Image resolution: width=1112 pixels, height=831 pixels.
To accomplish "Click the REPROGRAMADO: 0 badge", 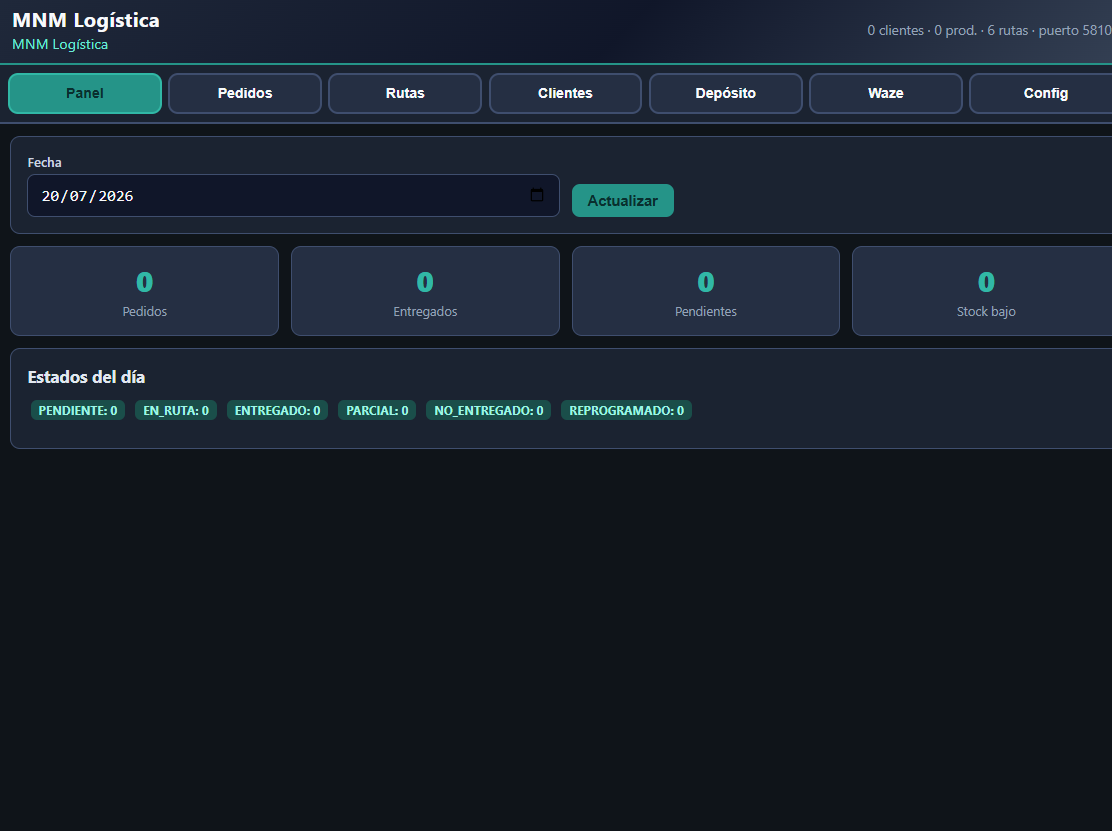I will (x=626, y=411).
